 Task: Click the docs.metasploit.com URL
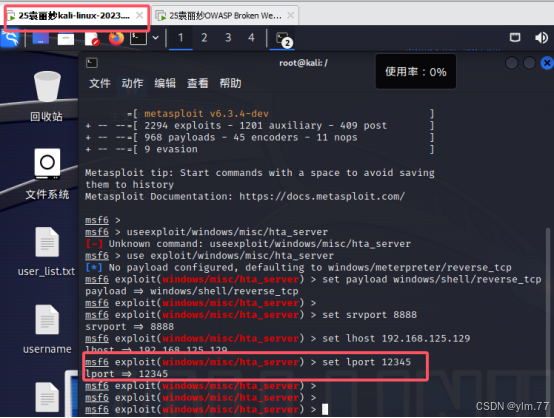[322, 196]
